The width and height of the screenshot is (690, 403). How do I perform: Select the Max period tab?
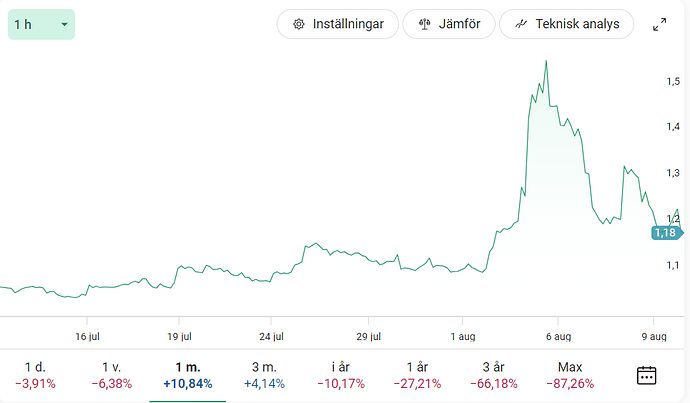(571, 374)
